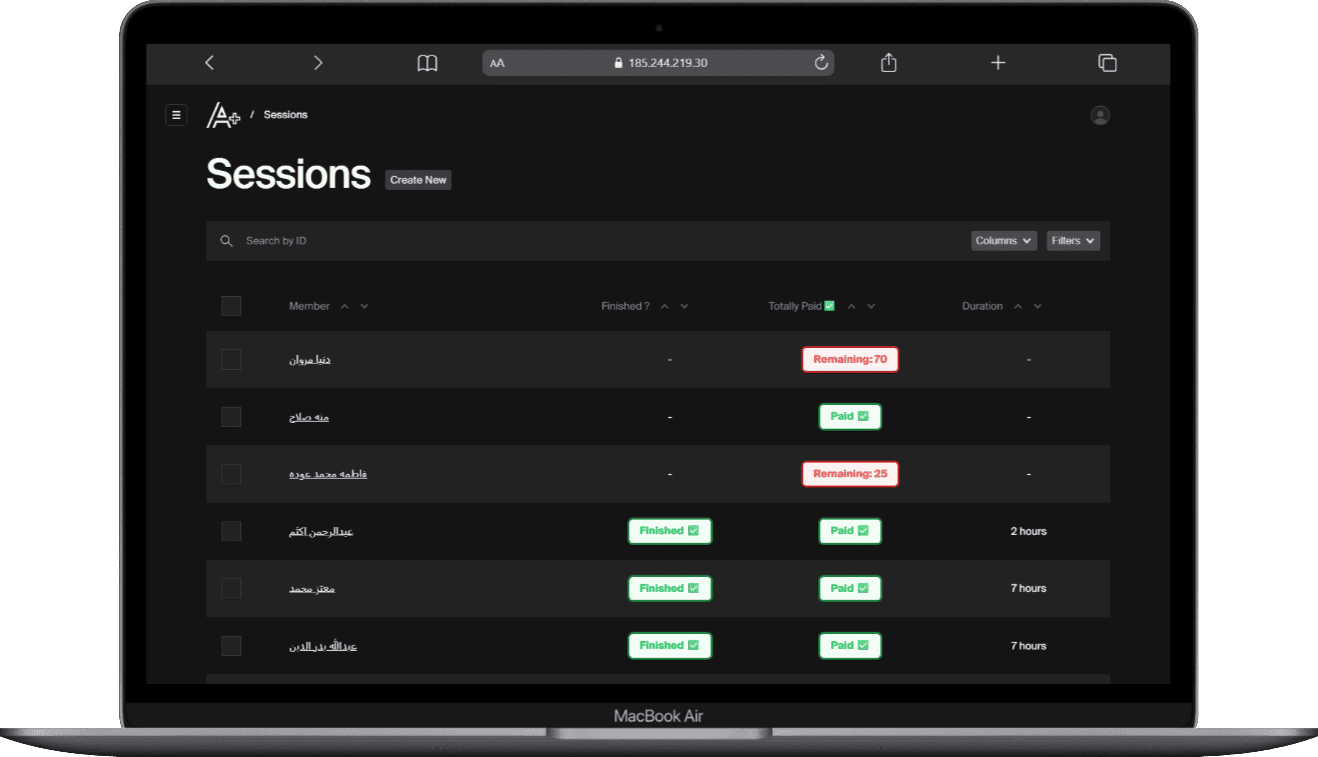Click the browser forward arrow
The image size is (1318, 757).
[x=318, y=63]
